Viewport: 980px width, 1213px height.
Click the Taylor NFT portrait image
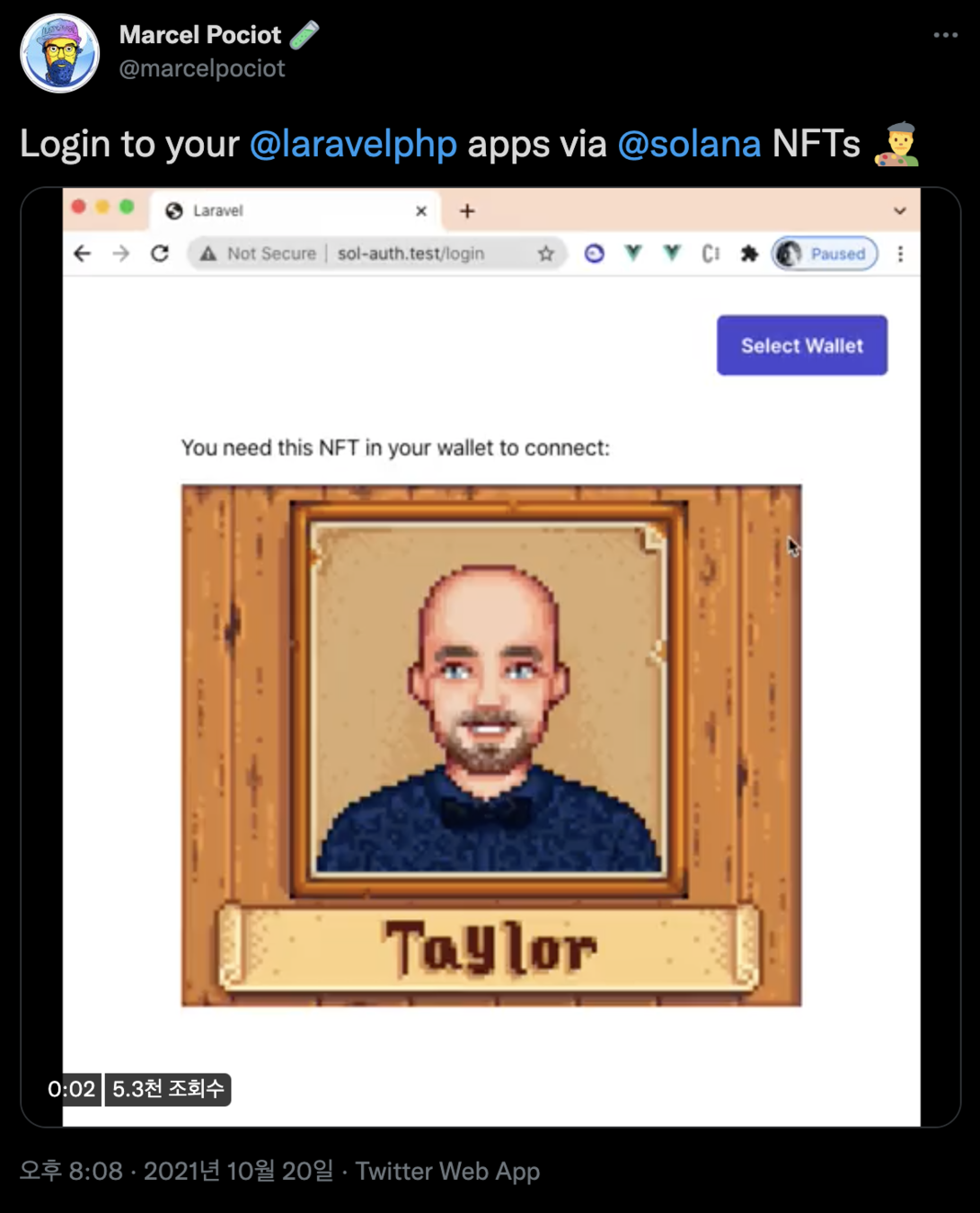491,745
